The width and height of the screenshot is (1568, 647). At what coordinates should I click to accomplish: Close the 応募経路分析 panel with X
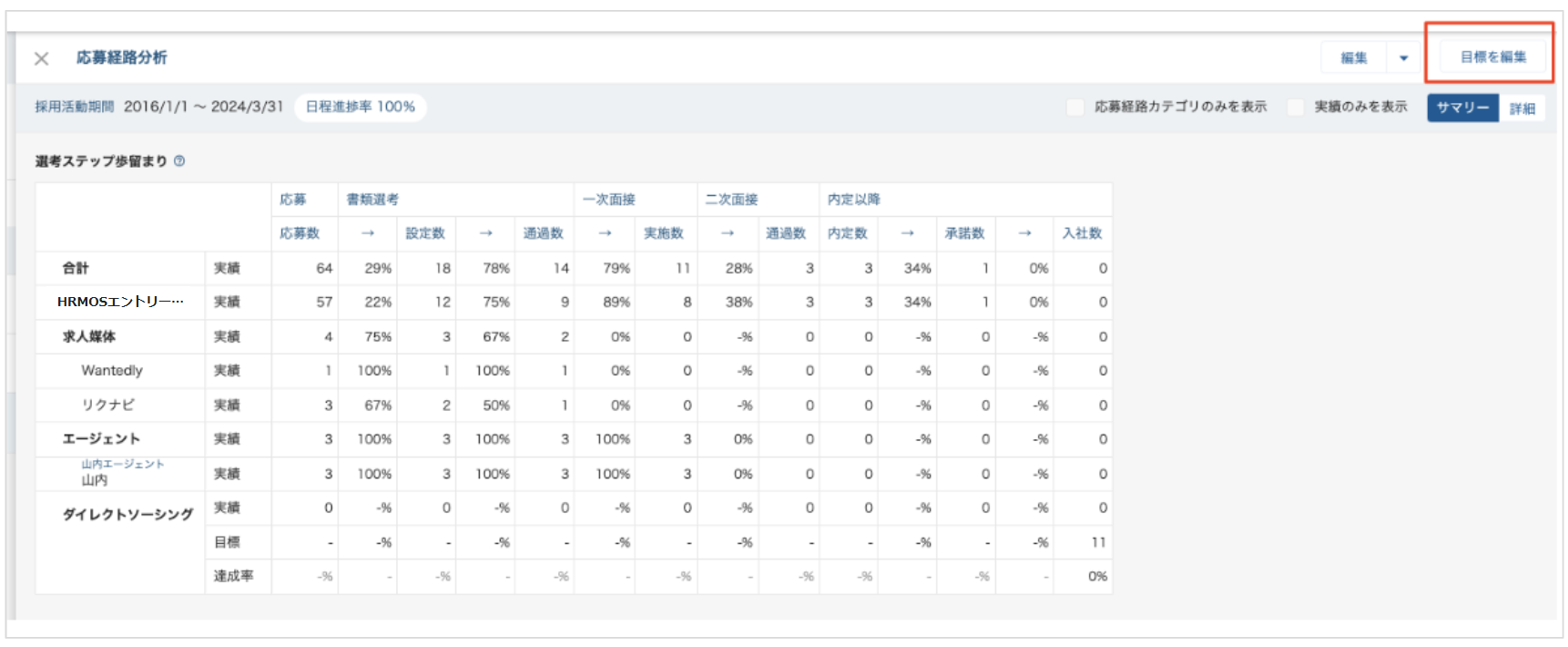click(42, 58)
